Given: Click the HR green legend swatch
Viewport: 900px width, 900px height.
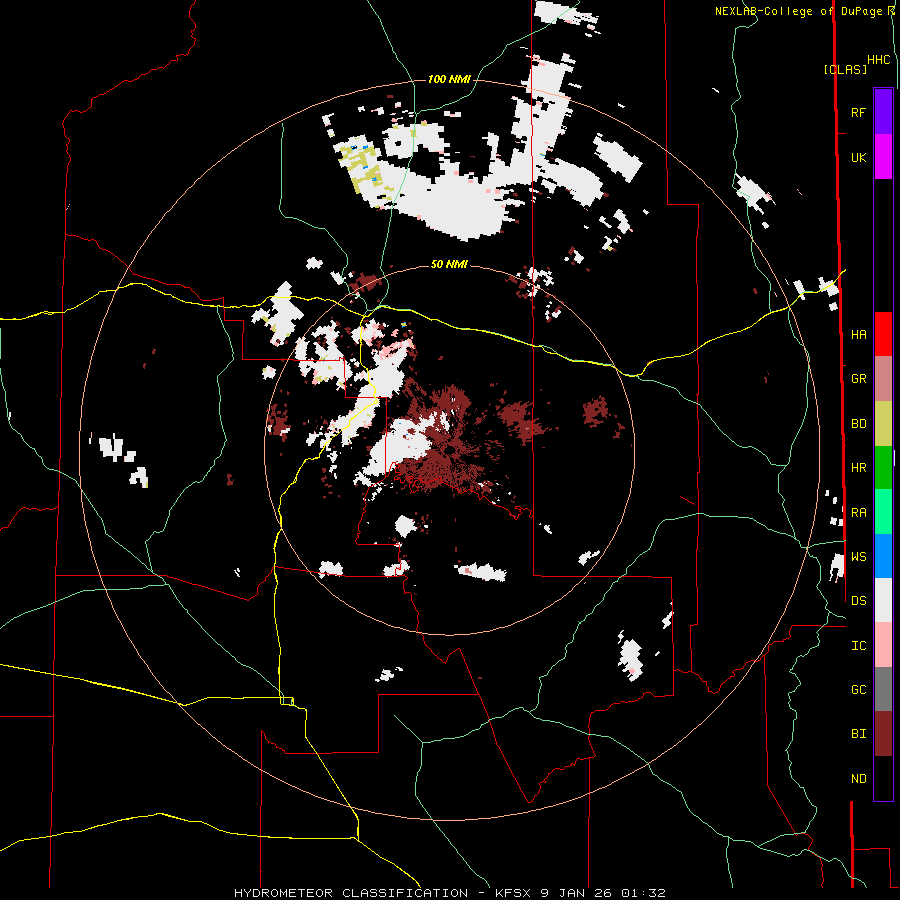Looking at the screenshot, I should point(883,468).
